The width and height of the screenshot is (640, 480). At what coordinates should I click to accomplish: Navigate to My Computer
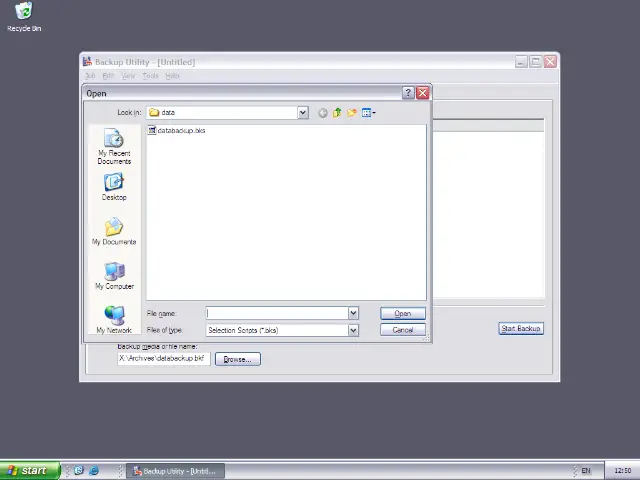point(114,276)
